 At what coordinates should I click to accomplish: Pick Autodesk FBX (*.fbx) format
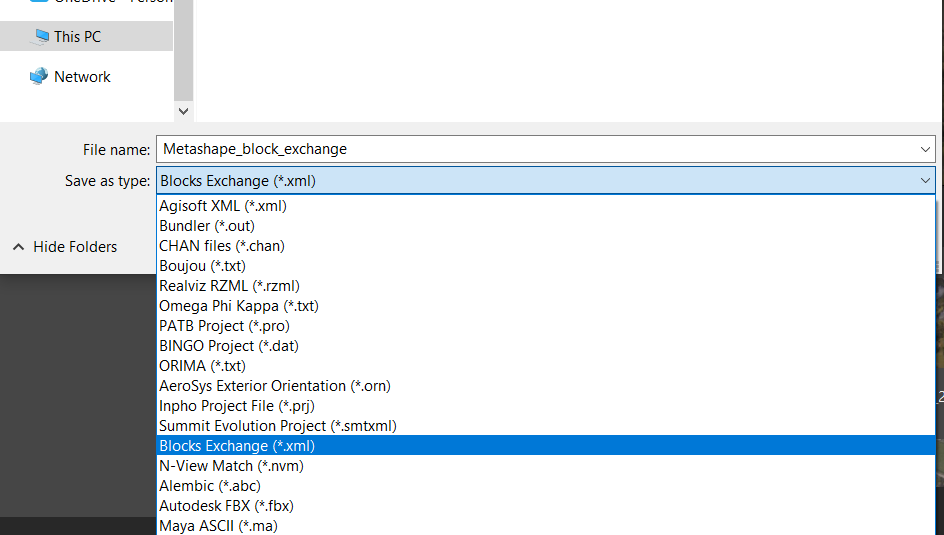pos(545,506)
